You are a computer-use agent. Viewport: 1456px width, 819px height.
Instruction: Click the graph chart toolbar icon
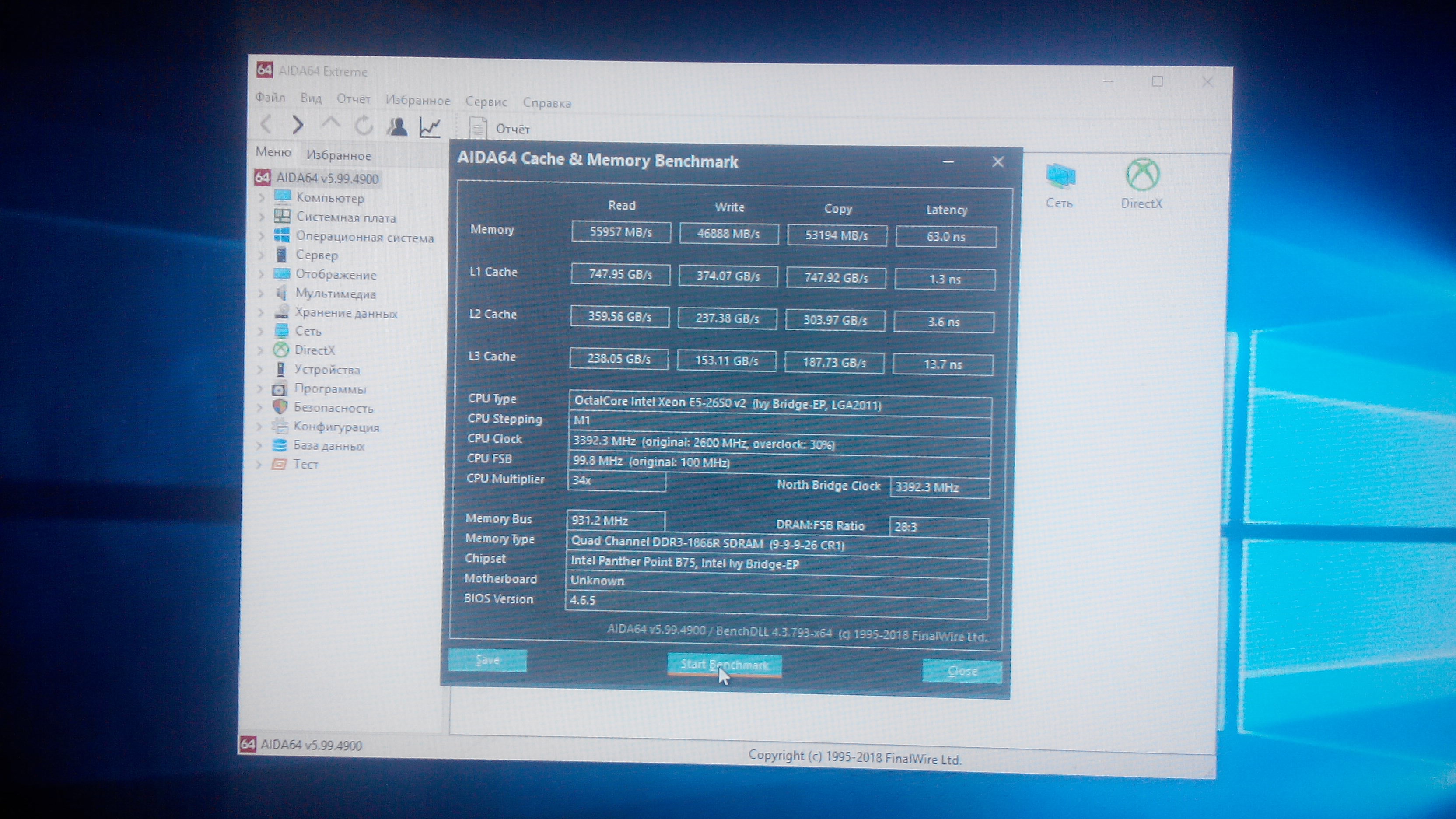point(430,127)
